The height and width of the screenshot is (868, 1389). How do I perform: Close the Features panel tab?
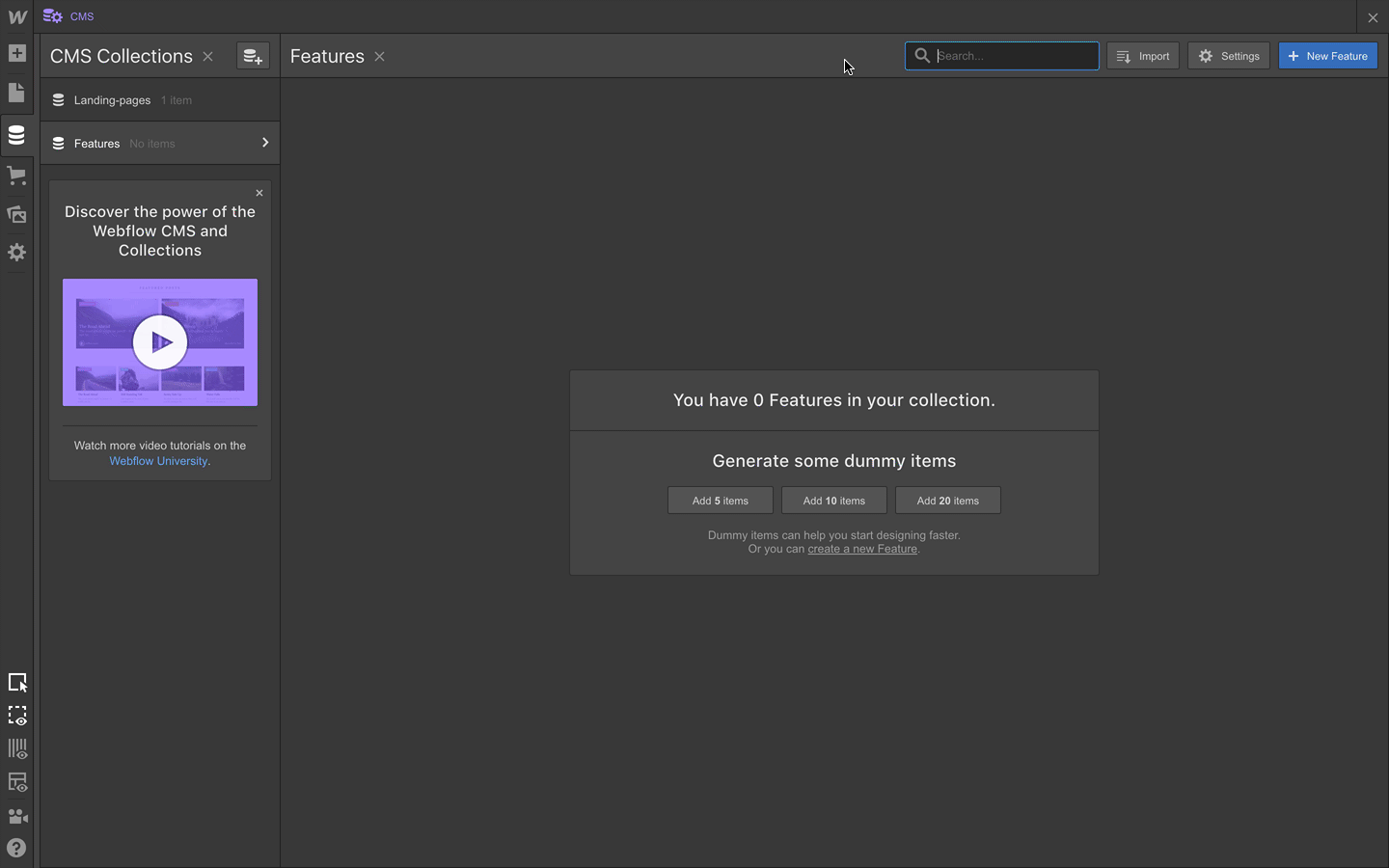(x=380, y=57)
